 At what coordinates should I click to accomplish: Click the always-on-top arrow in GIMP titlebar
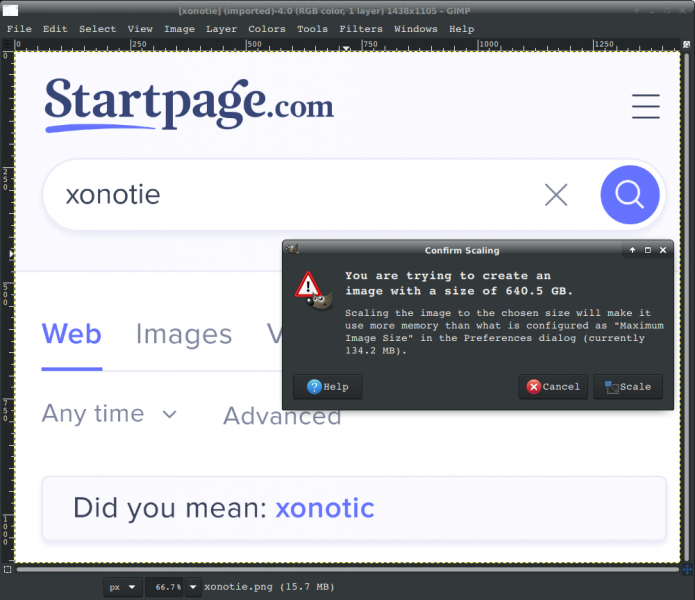[x=636, y=11]
